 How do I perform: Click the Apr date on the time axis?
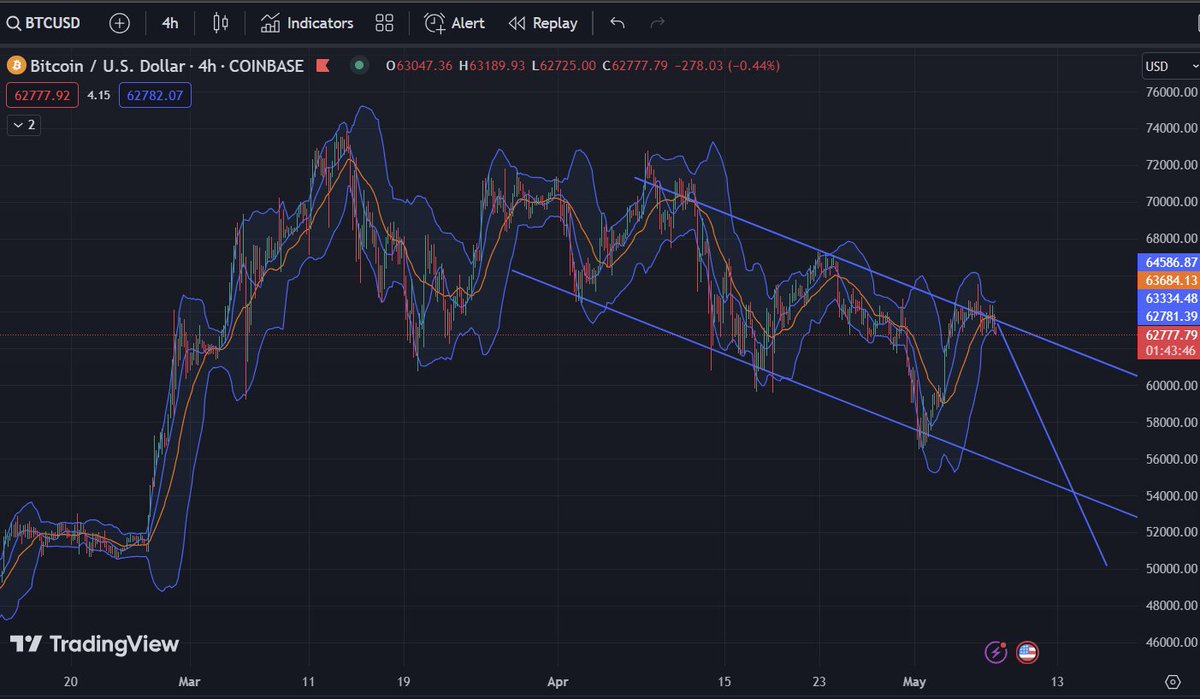point(560,680)
